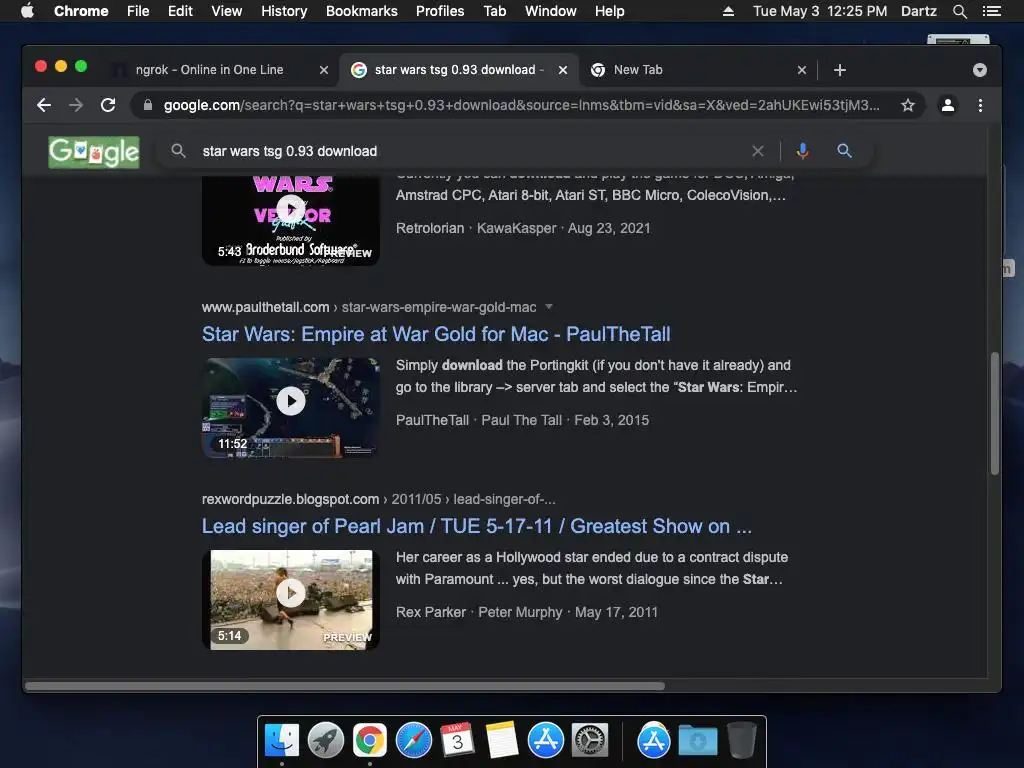The height and width of the screenshot is (768, 1024).
Task: Close the ngrok tab
Action: (323, 70)
